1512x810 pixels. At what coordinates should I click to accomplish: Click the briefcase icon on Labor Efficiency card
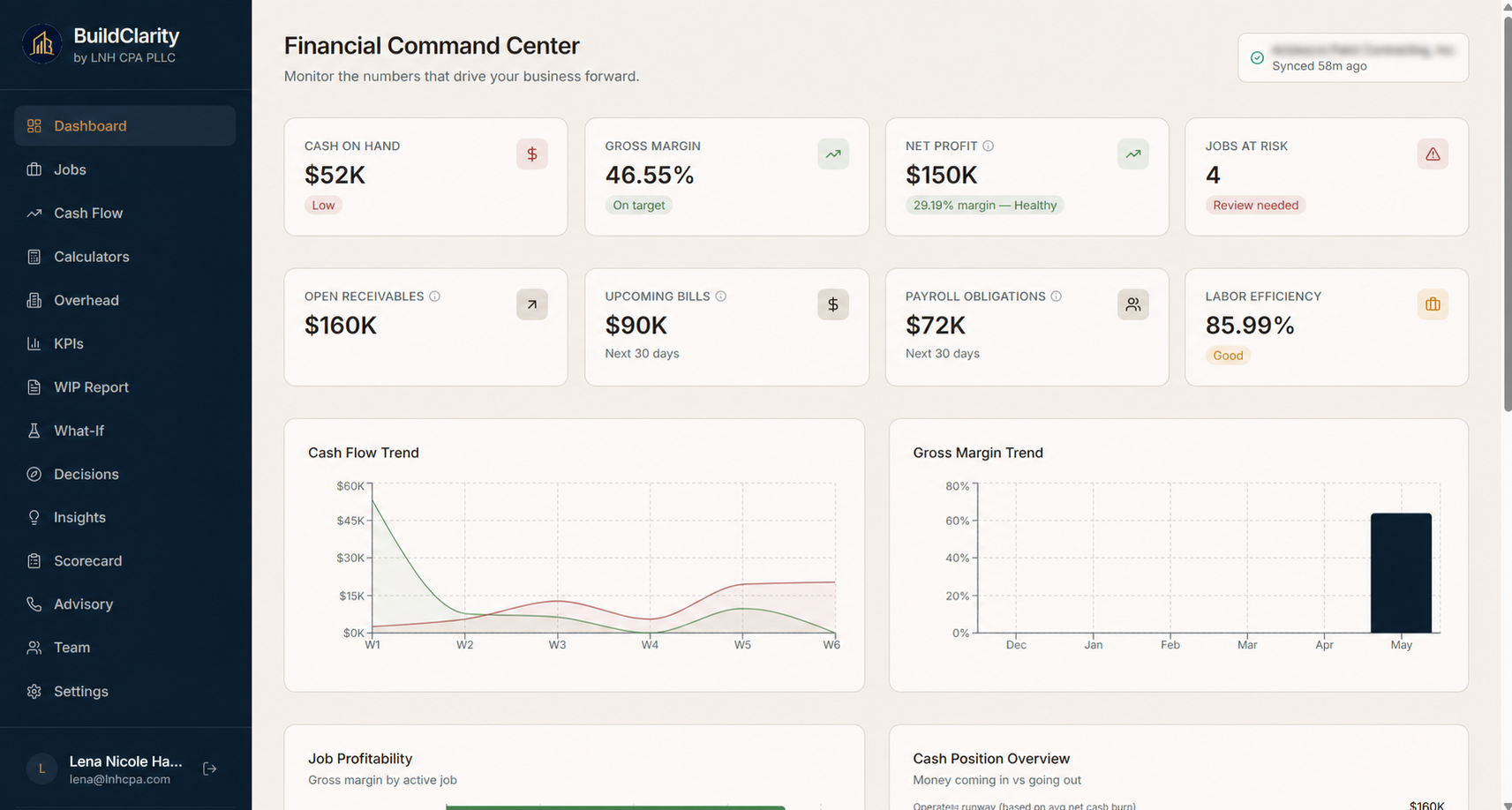tap(1433, 304)
